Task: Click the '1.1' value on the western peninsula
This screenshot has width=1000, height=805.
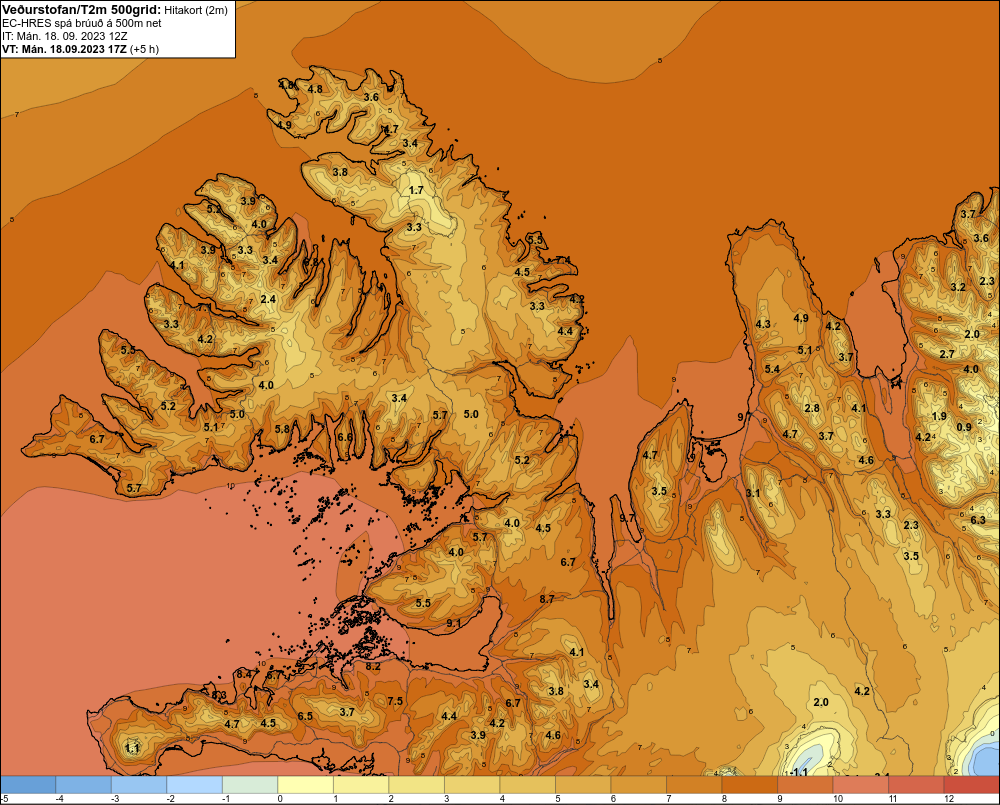Action: coord(132,748)
